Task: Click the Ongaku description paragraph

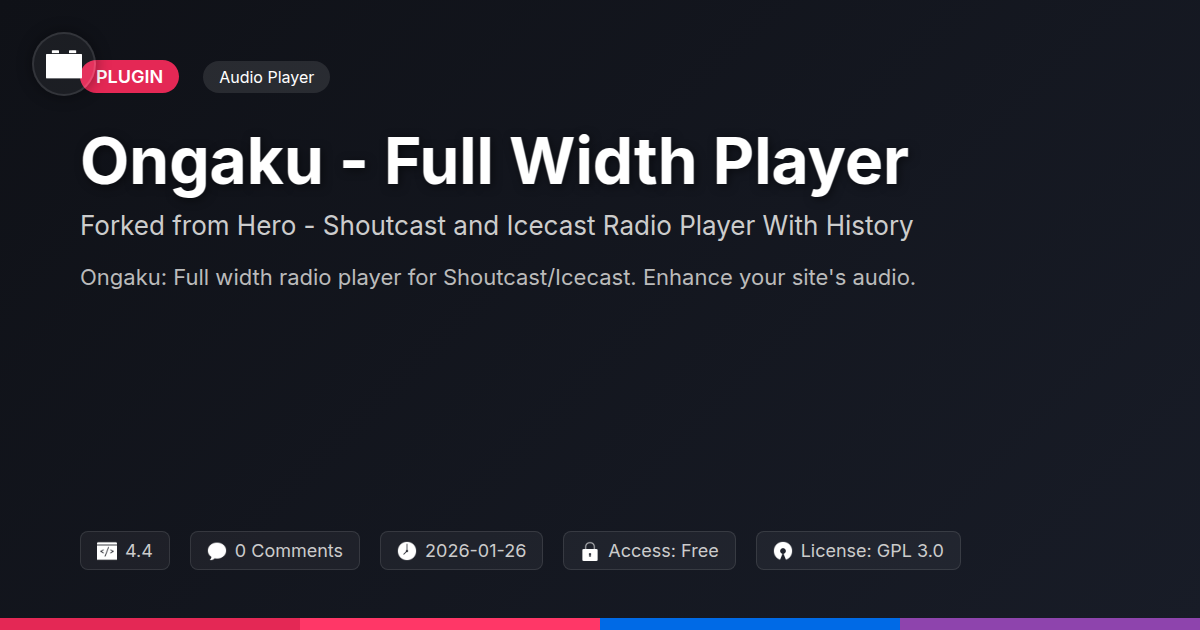Action: point(498,278)
